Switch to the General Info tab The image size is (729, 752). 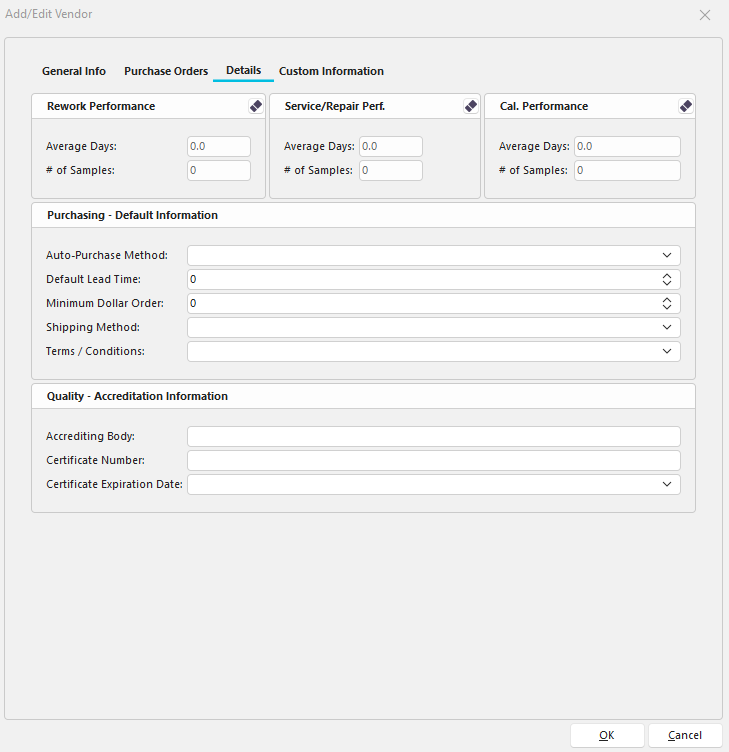click(74, 72)
